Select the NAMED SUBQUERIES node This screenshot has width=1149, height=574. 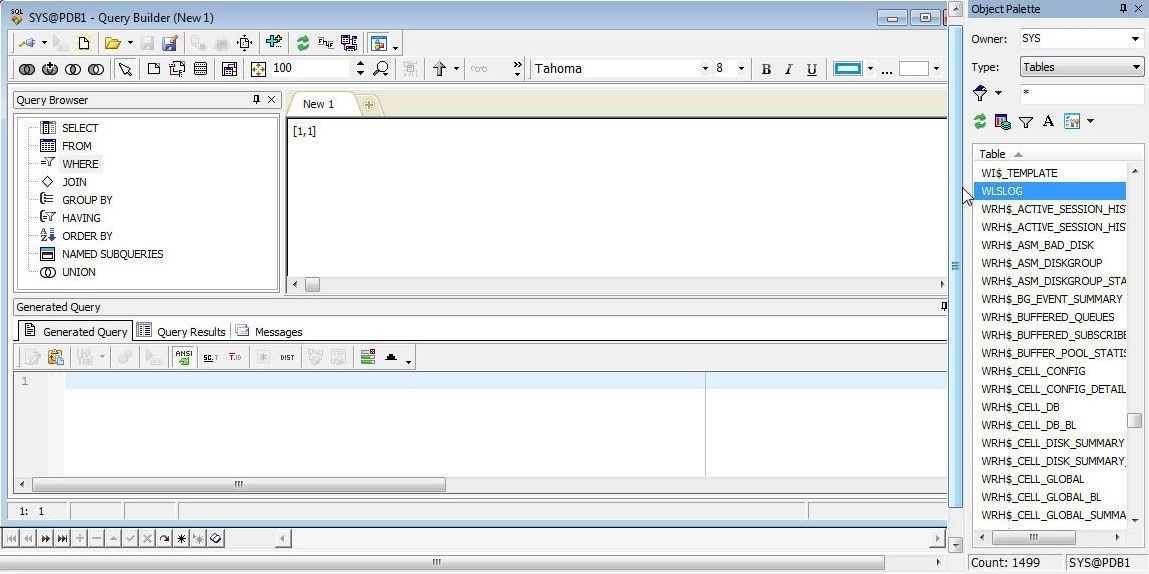(x=112, y=254)
